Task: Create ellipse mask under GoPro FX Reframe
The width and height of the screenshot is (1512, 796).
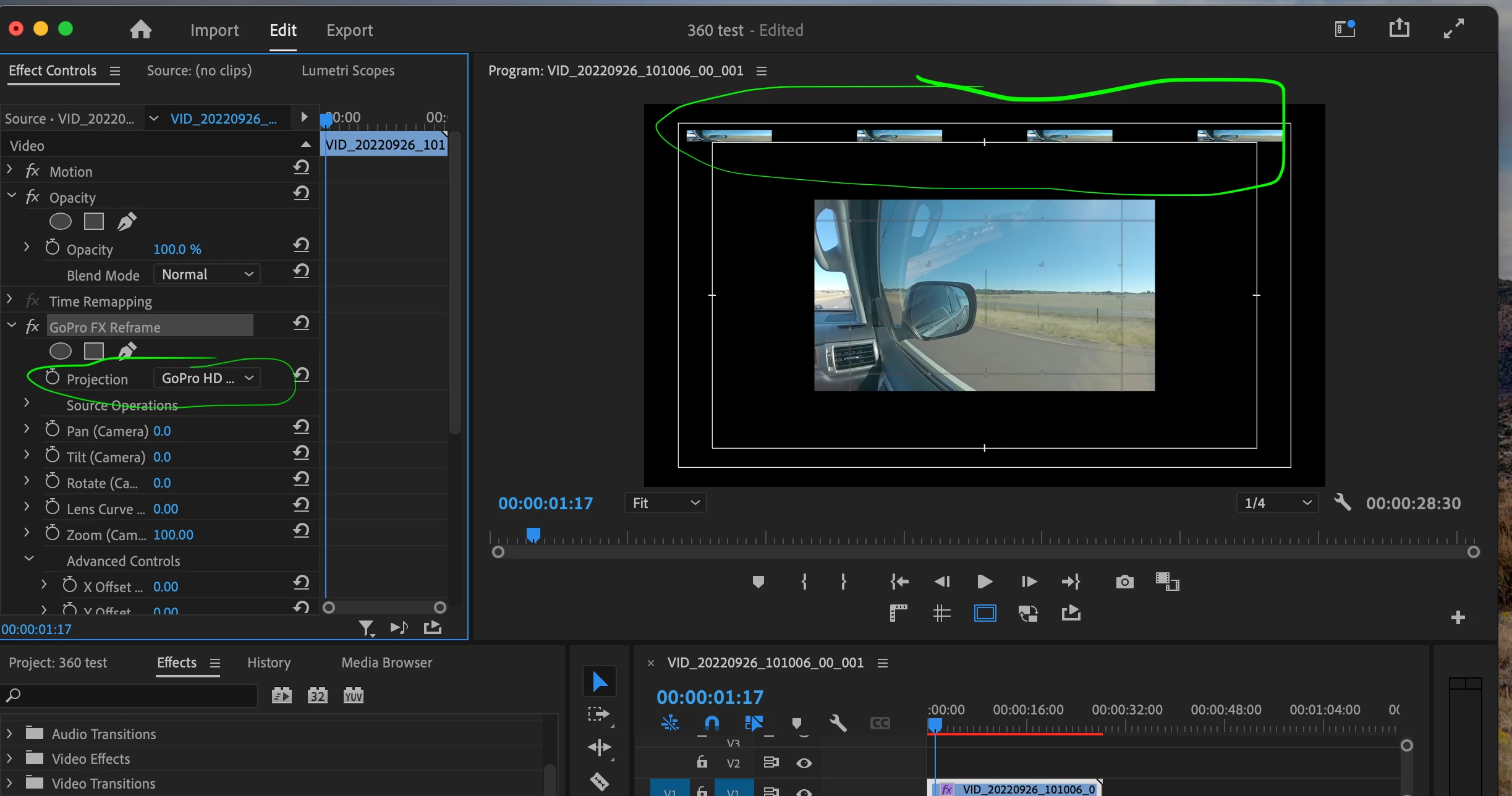Action: (61, 351)
